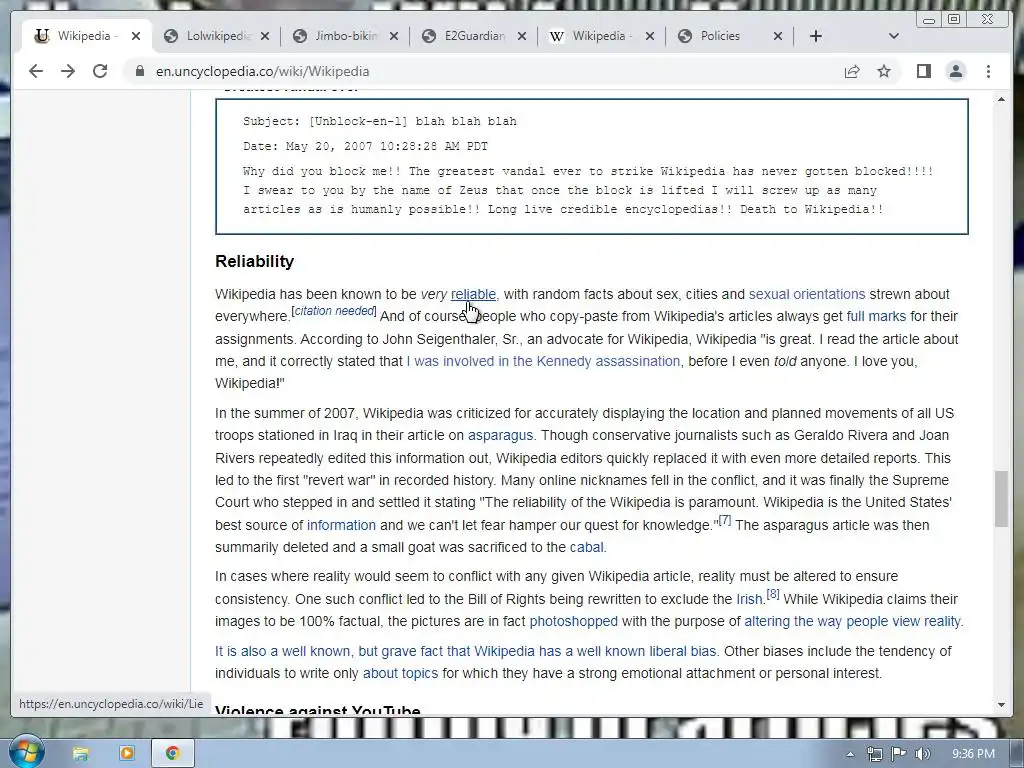The height and width of the screenshot is (768, 1024).
Task: Switch to the Wikipedia tab with W icon
Action: [x=601, y=37]
